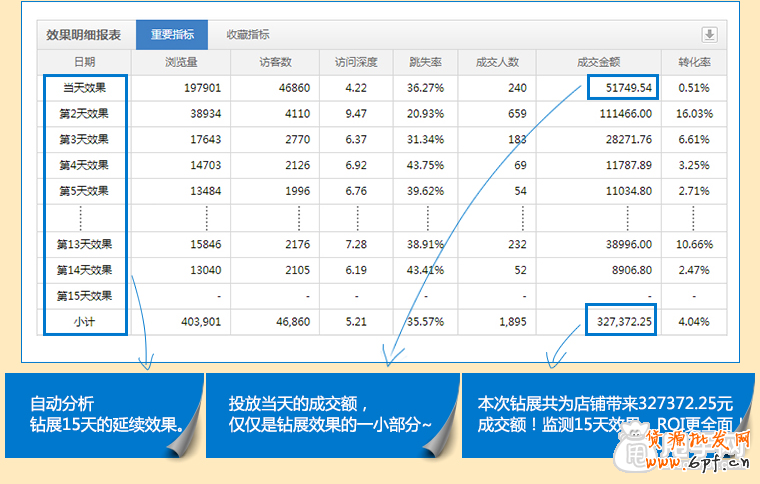Click the 访问深度 column header
This screenshot has width=760, height=484.
coord(356,62)
